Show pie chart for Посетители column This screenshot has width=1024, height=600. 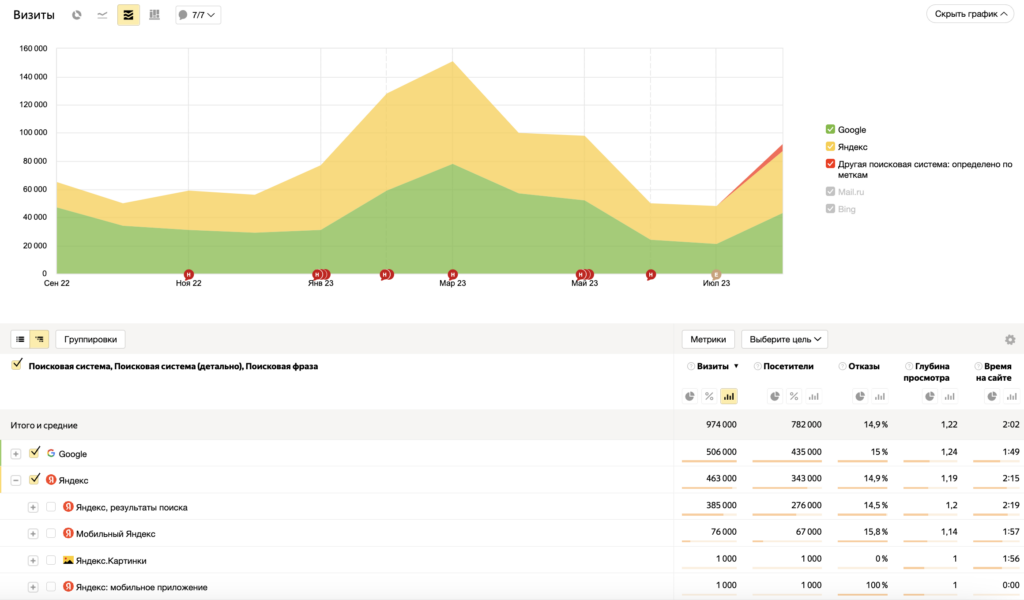(x=774, y=397)
